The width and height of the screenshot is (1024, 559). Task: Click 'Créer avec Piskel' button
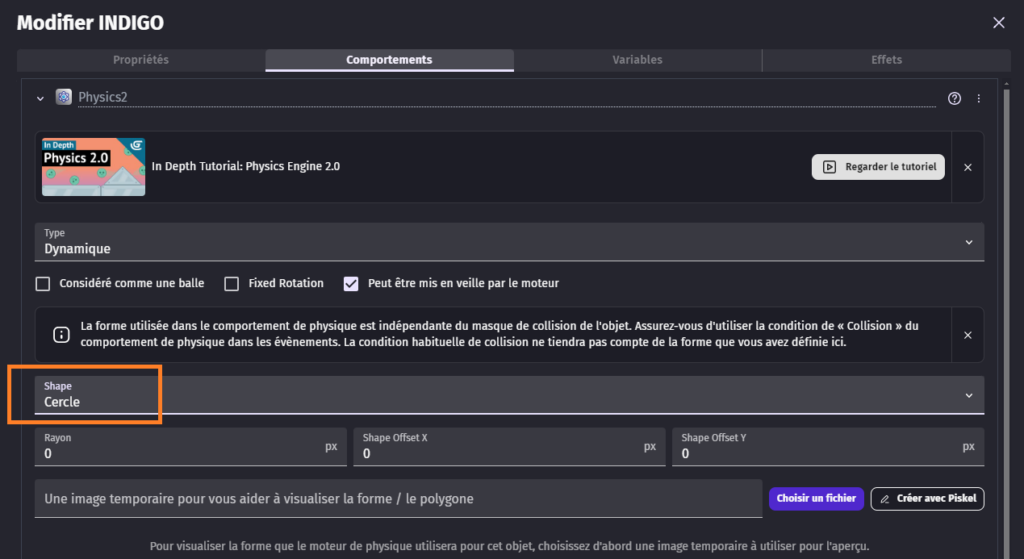click(x=927, y=498)
